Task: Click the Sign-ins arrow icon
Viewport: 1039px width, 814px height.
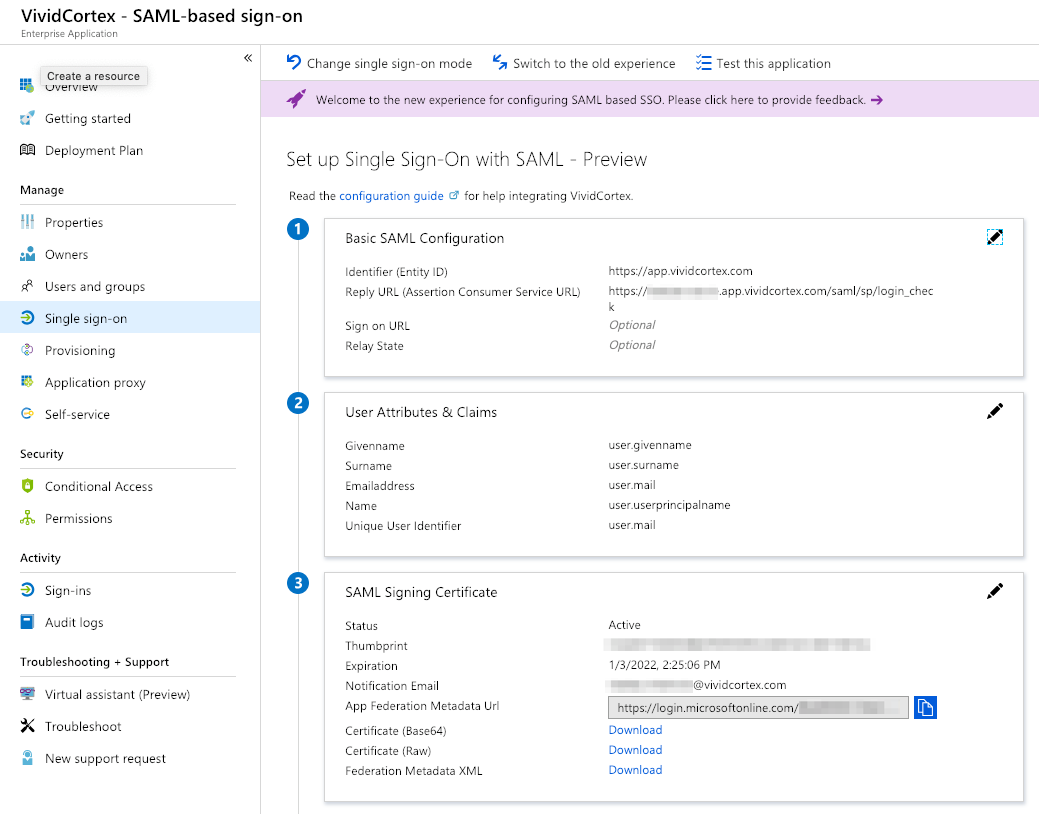Action: 27,589
